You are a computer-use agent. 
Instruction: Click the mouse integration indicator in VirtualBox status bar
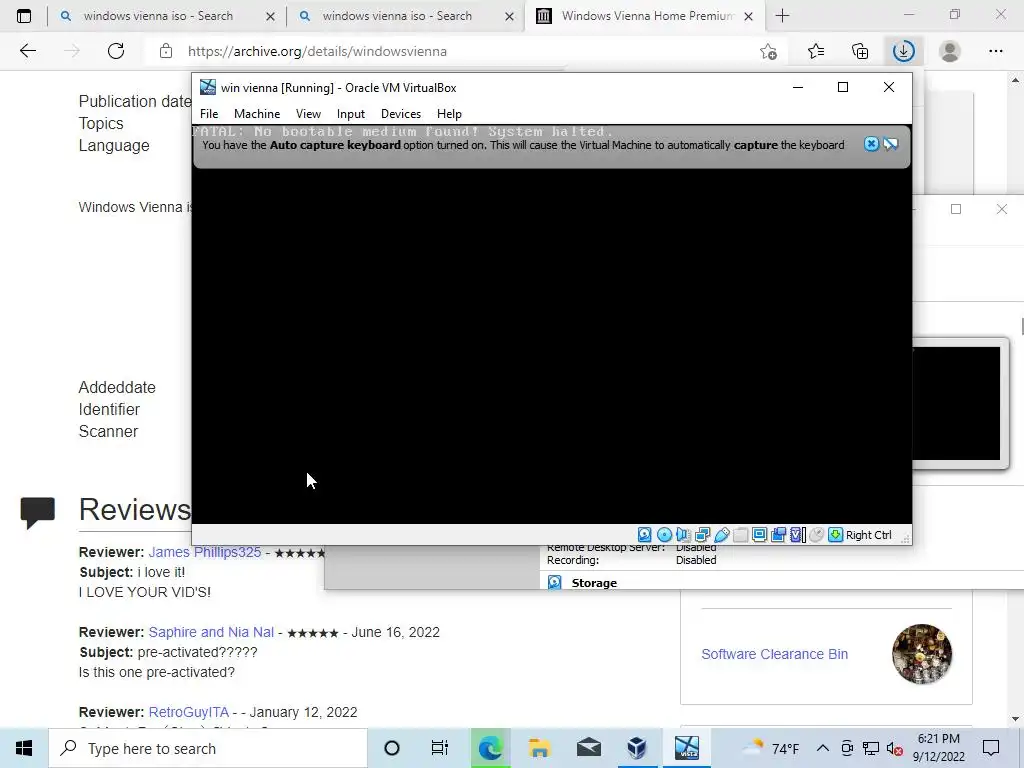(816, 535)
